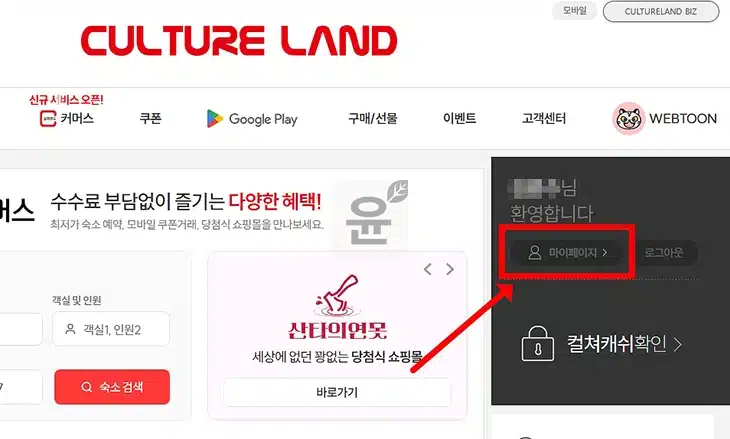The image size is (730, 439).
Task: Open the 고객센터 menu
Action: [544, 118]
